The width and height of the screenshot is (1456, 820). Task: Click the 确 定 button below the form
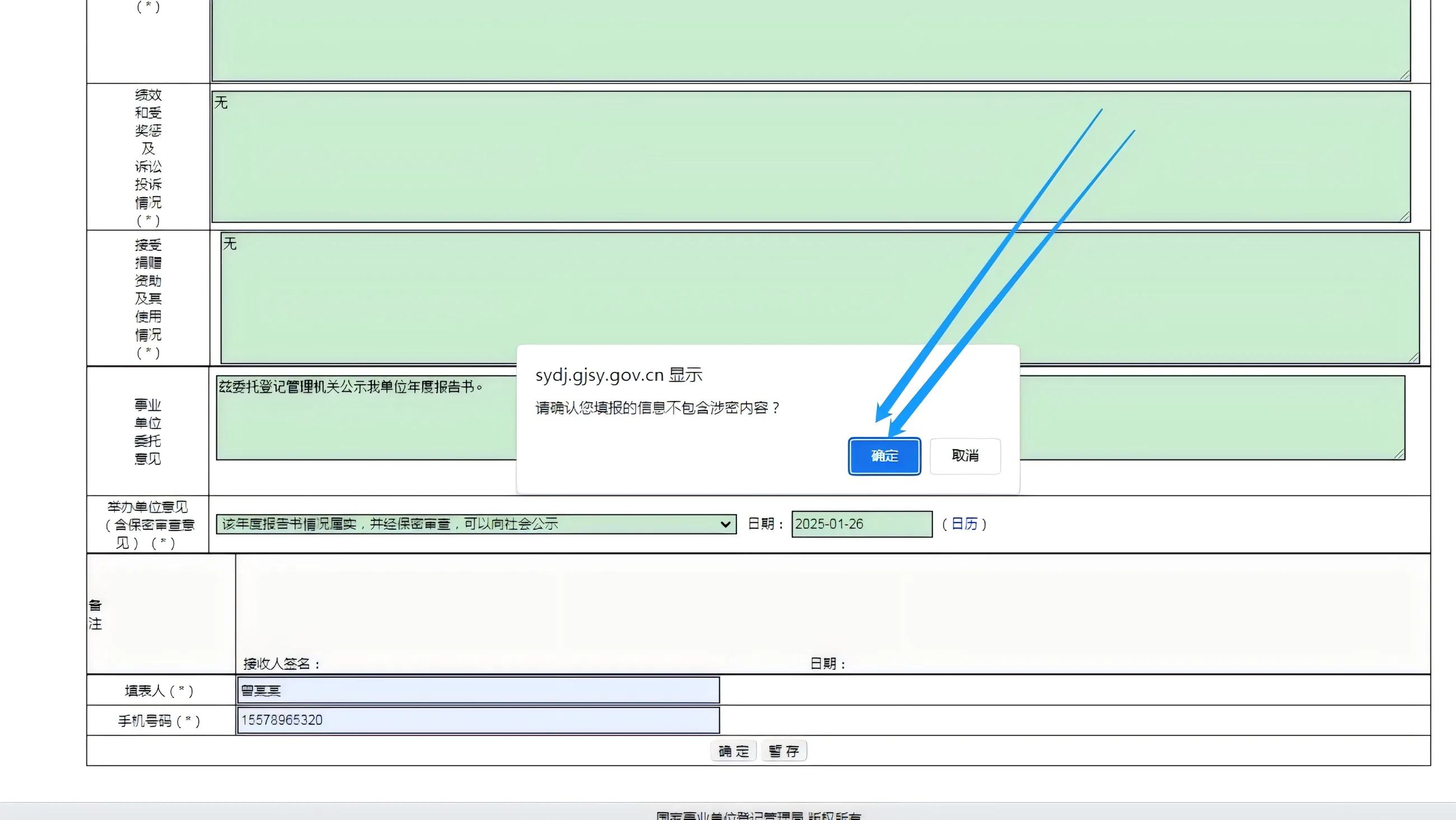pyautogui.click(x=733, y=751)
